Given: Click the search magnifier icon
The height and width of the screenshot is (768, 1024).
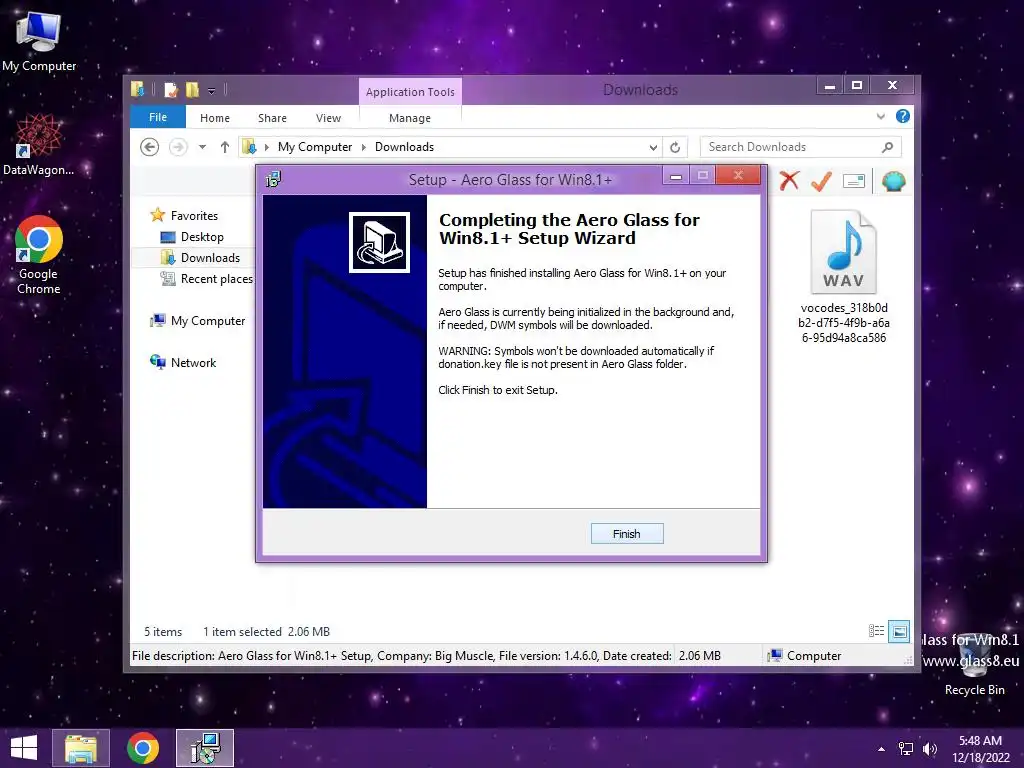Looking at the screenshot, I should click(888, 147).
